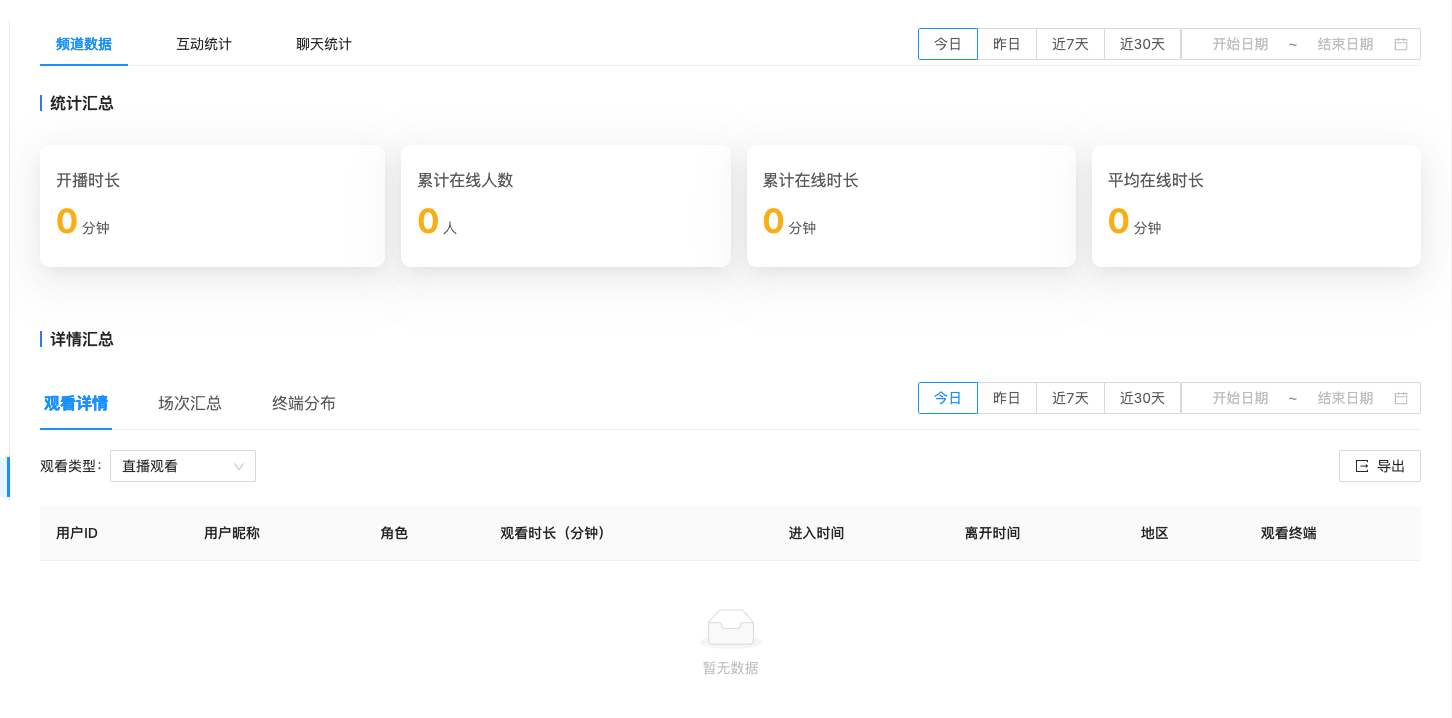The image size is (1452, 718).
Task: Select 近30天 in the 统计汇总 date filter
Action: click(x=1142, y=44)
